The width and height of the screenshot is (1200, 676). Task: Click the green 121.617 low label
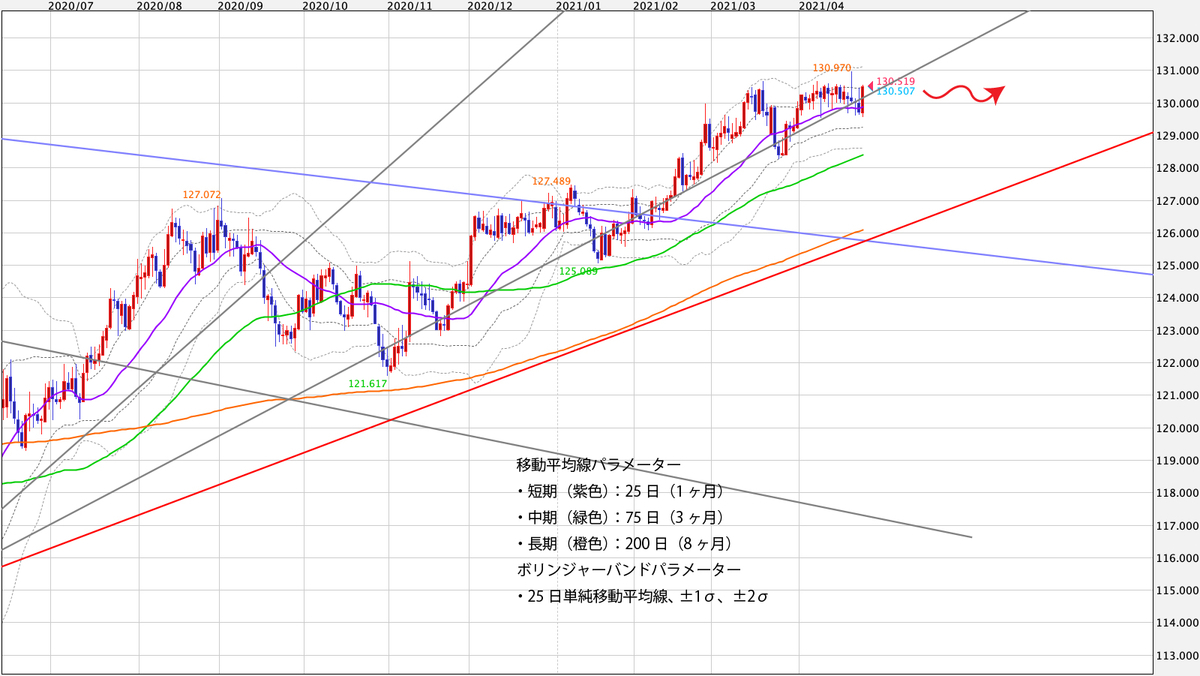pos(367,383)
